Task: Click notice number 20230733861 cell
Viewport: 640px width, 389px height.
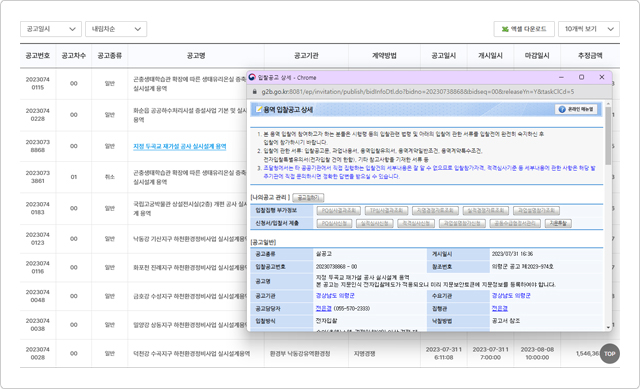Action: coord(38,177)
